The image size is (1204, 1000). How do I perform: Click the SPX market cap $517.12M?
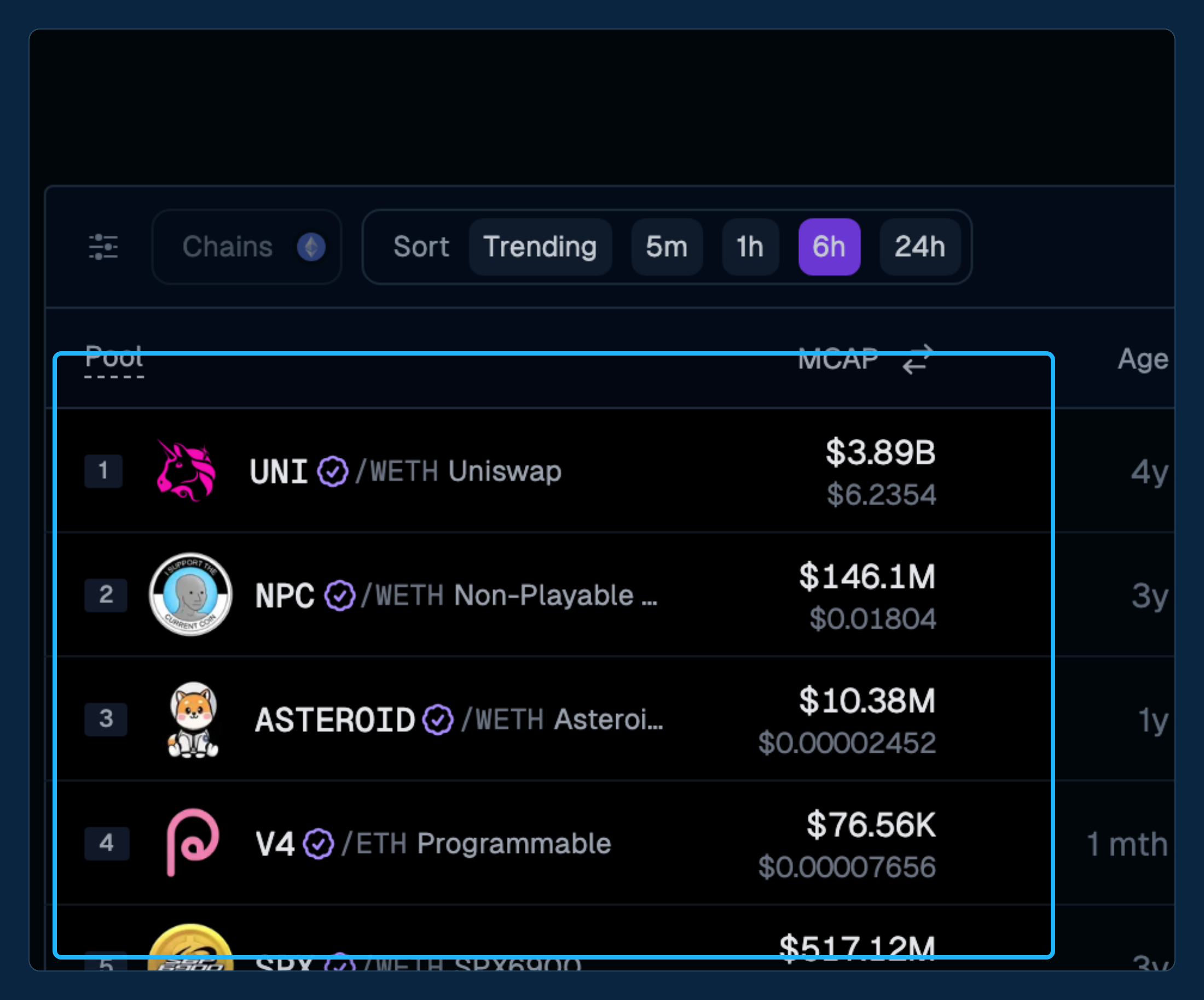coord(857,949)
